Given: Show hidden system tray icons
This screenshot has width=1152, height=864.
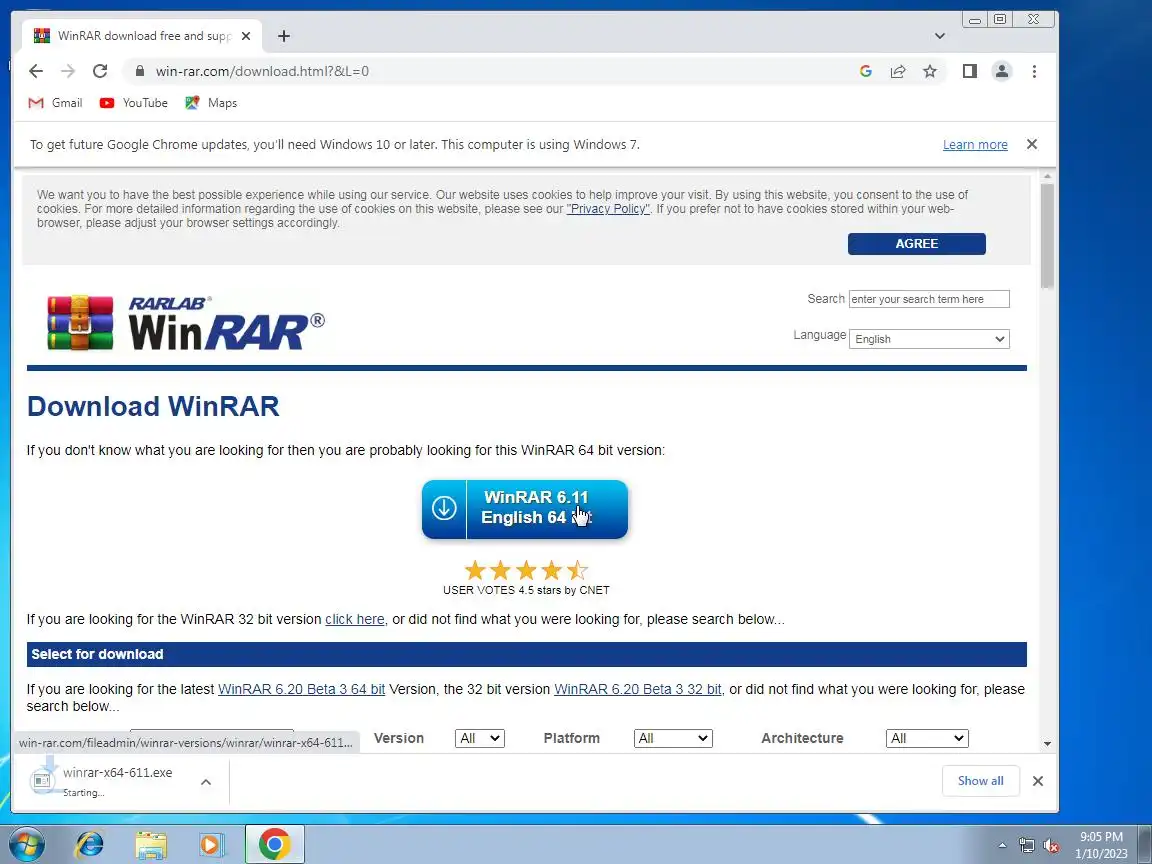Looking at the screenshot, I should (1002, 846).
